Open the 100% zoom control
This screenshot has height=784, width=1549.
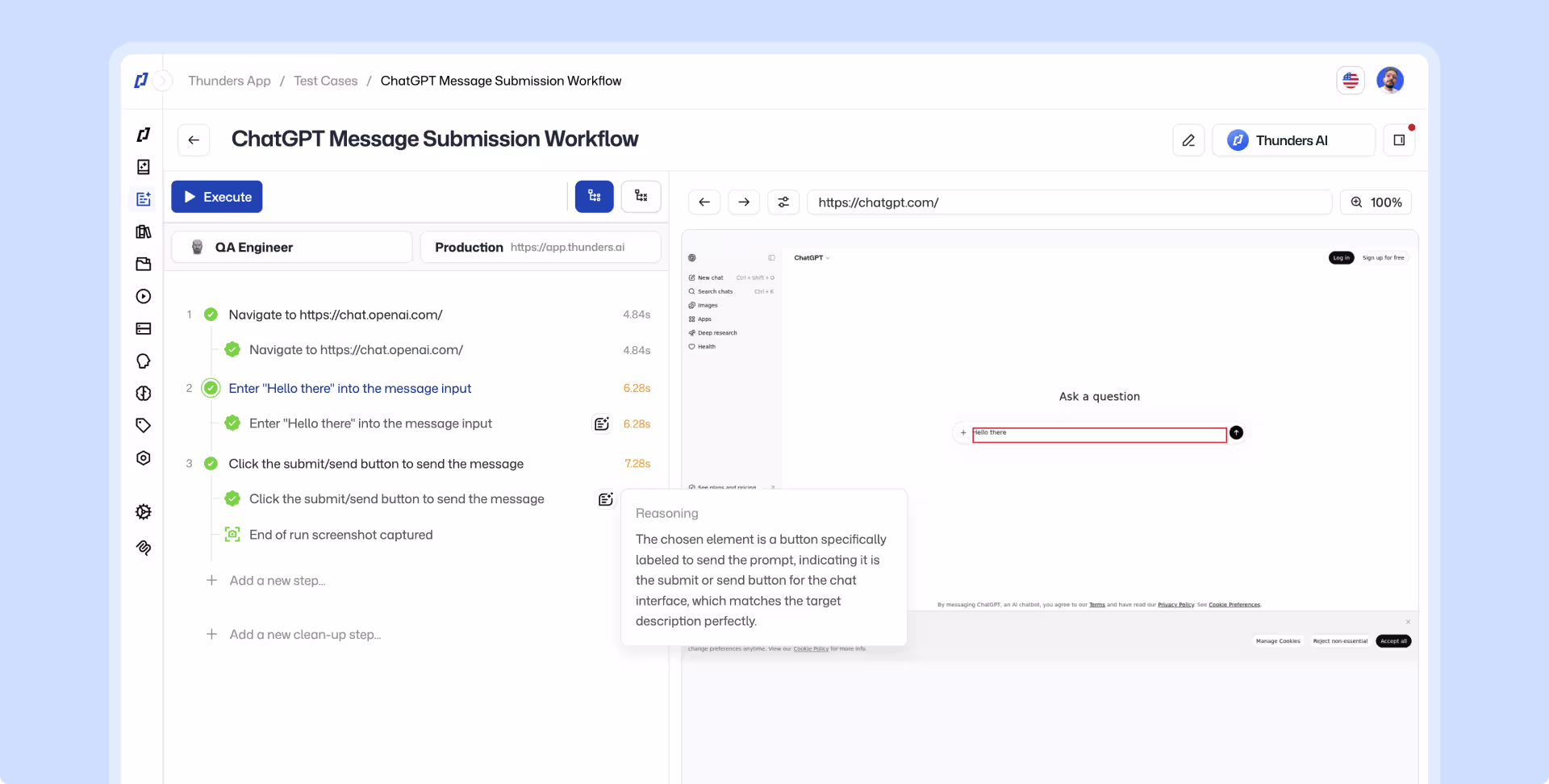tap(1376, 202)
